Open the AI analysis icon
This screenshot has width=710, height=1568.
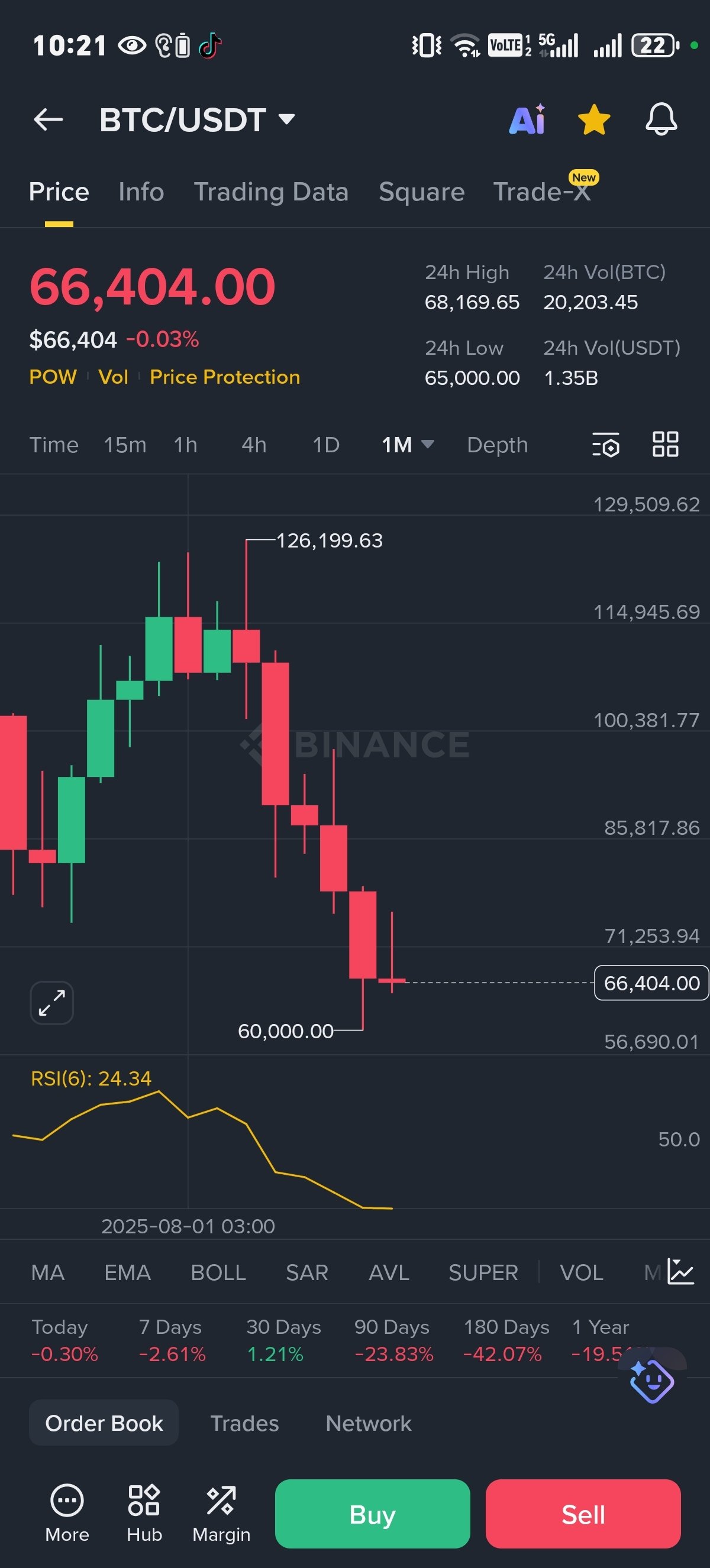click(x=527, y=119)
